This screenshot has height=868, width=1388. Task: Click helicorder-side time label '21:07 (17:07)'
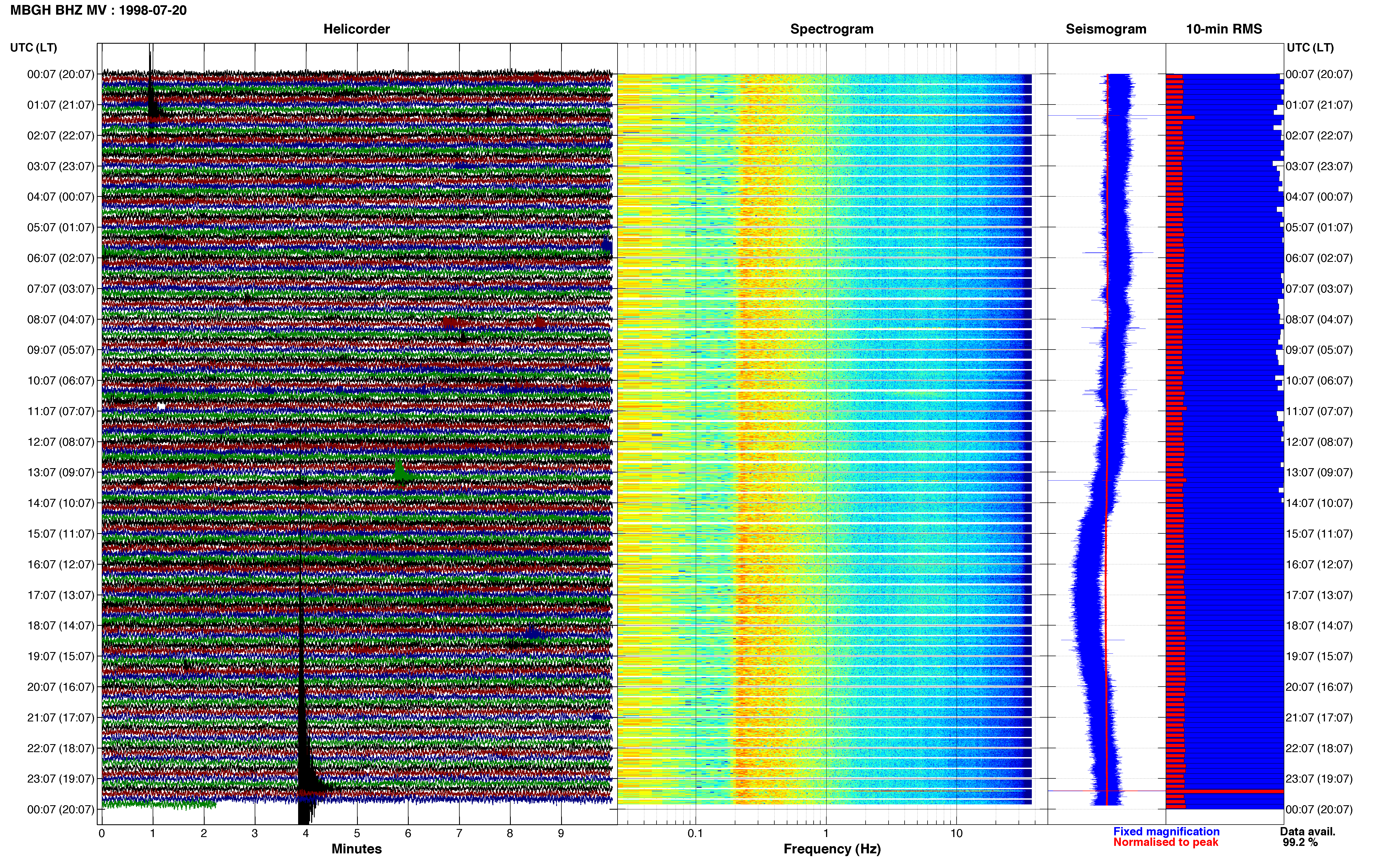(61, 718)
